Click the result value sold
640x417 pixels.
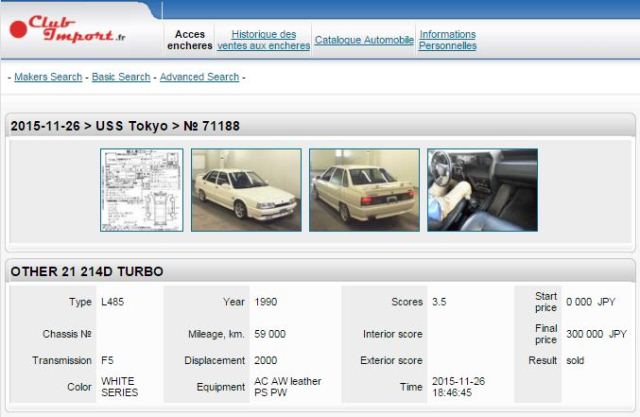click(574, 360)
